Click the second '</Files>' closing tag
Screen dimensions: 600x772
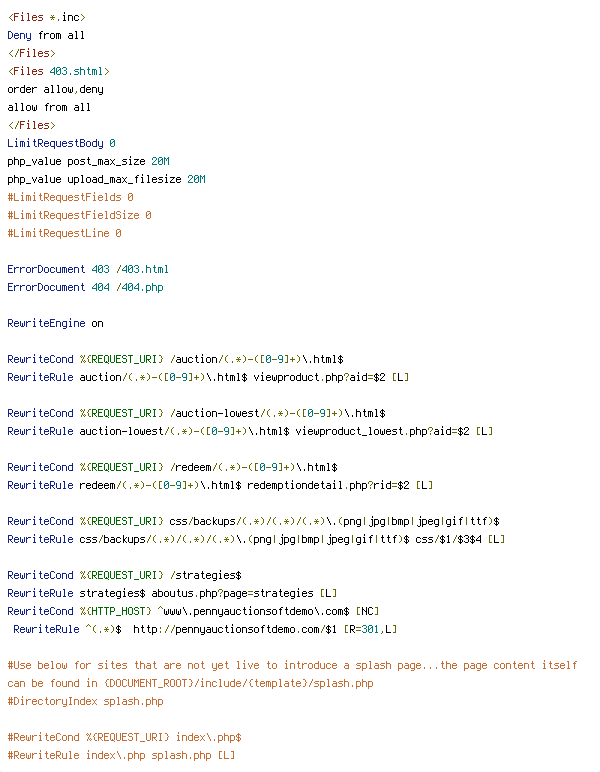tap(32, 126)
